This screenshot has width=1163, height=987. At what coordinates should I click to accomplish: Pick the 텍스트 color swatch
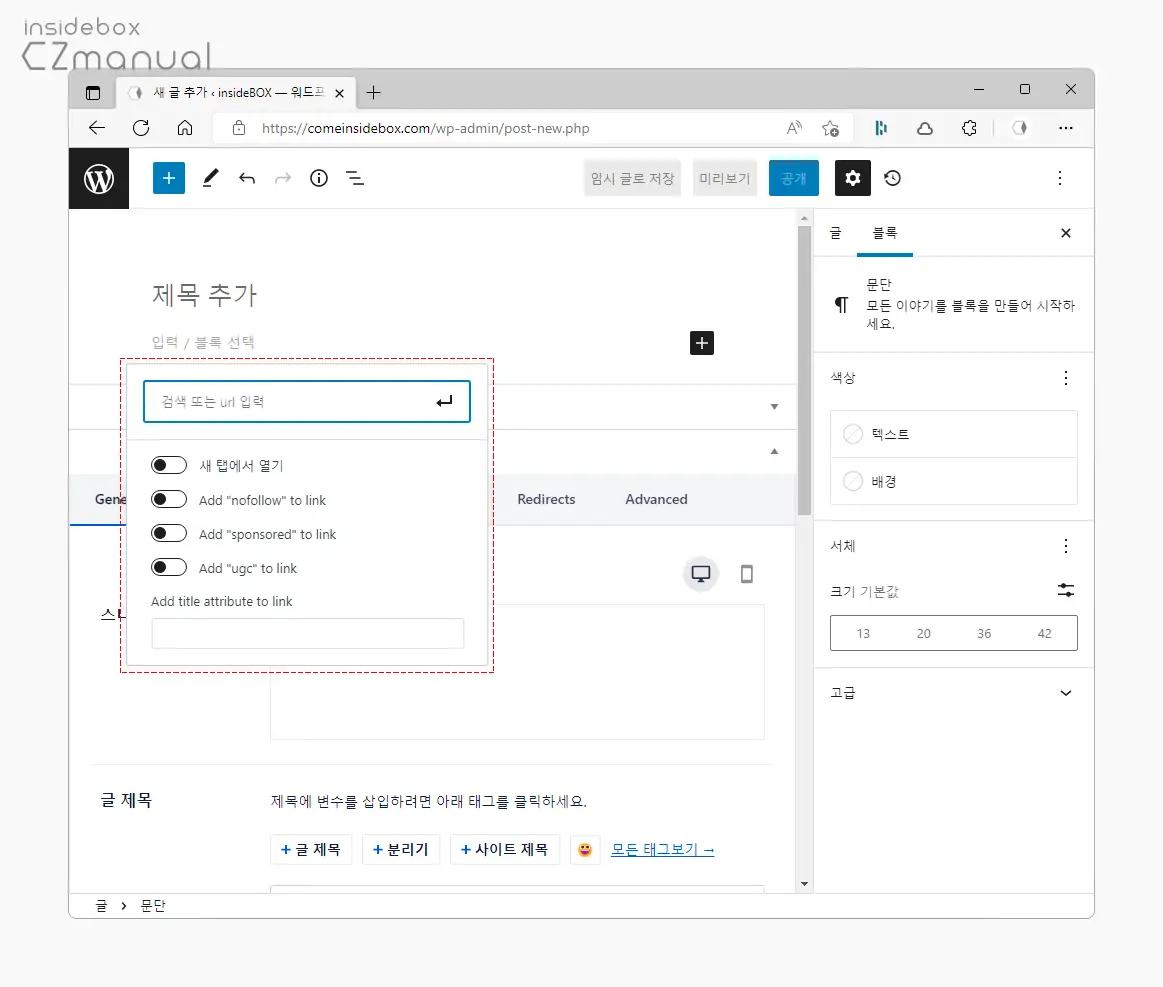pos(853,434)
